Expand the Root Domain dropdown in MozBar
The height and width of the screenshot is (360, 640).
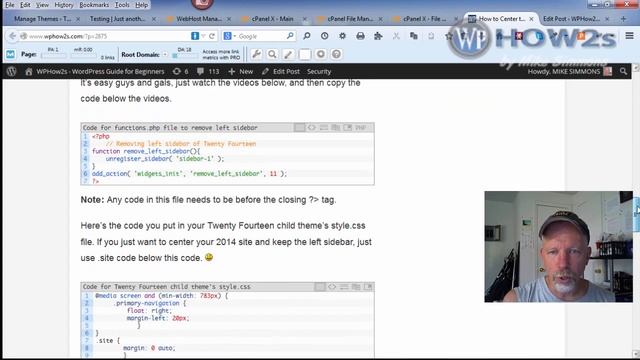[x=165, y=54]
